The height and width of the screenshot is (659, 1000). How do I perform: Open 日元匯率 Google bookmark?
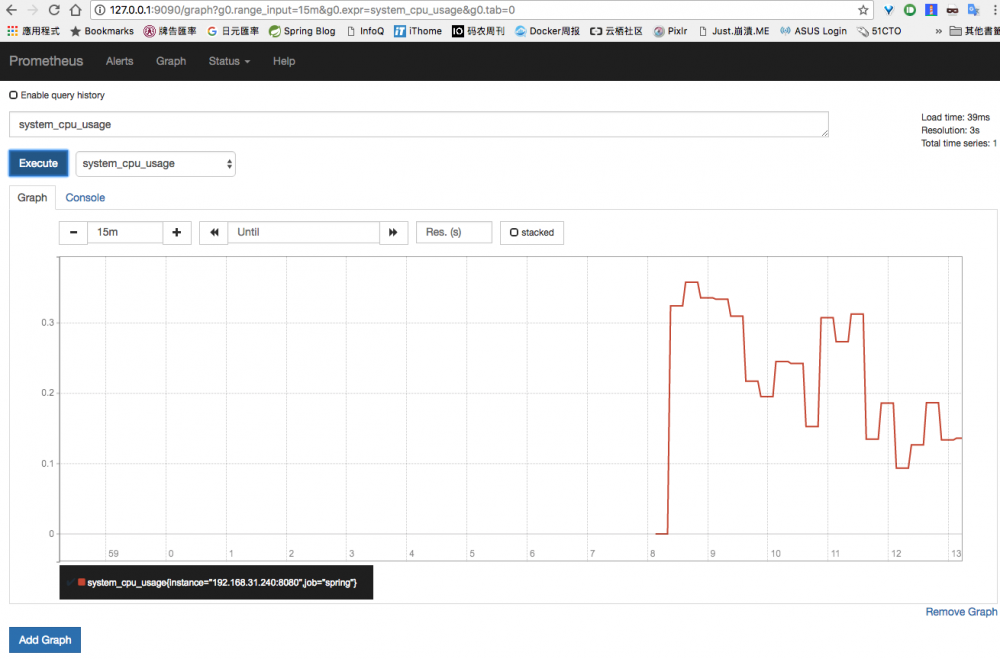233,31
